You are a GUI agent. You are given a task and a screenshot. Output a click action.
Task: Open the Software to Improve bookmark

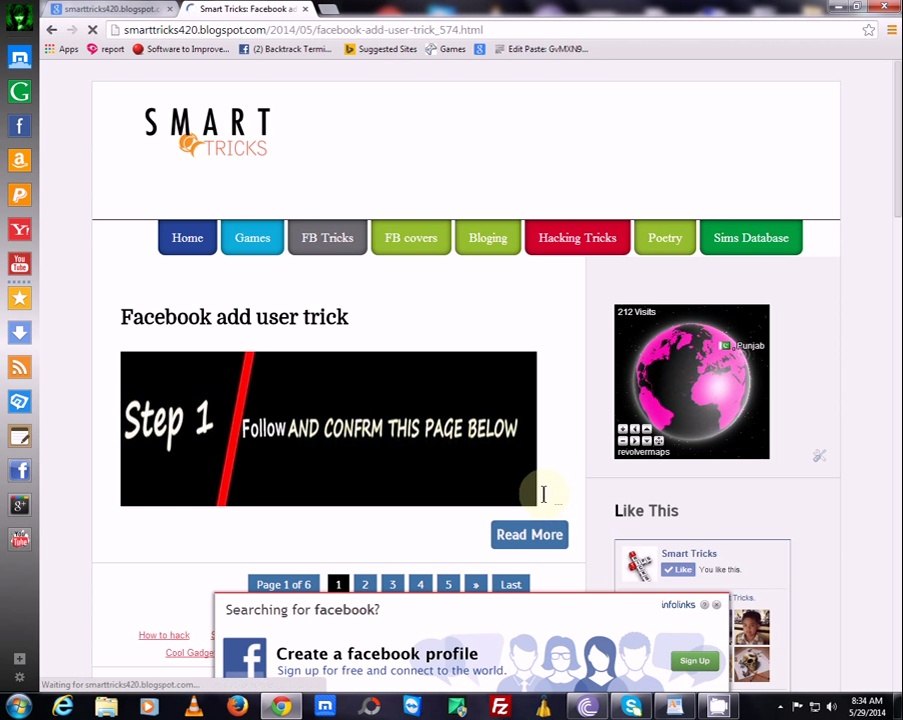click(181, 49)
